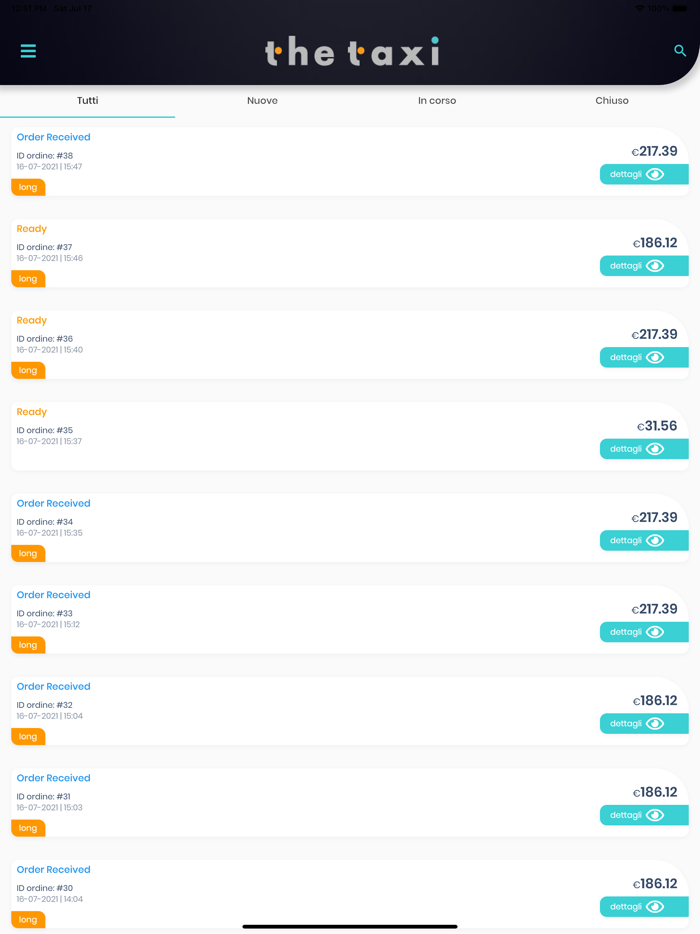Click the eye icon for order #37

(655, 266)
